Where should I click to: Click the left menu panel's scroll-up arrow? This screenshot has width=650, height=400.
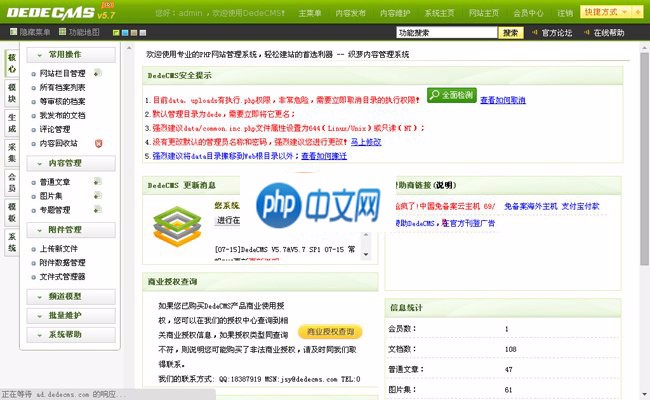(x=129, y=48)
